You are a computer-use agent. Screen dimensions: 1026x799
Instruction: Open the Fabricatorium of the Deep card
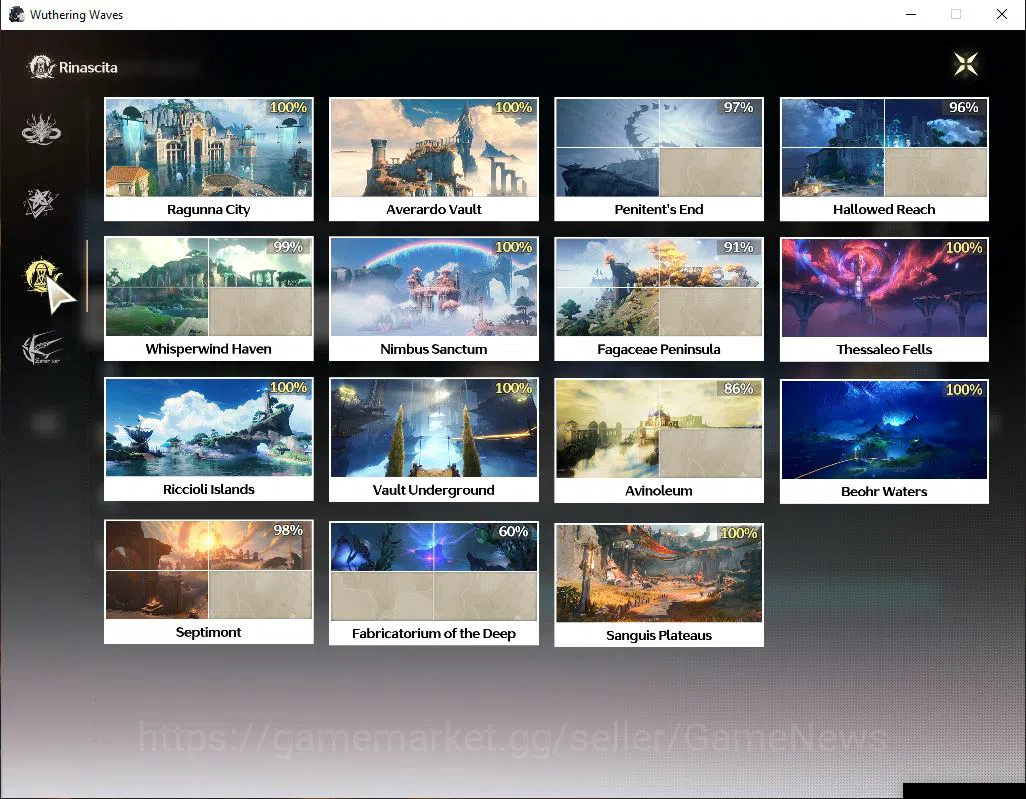434,583
